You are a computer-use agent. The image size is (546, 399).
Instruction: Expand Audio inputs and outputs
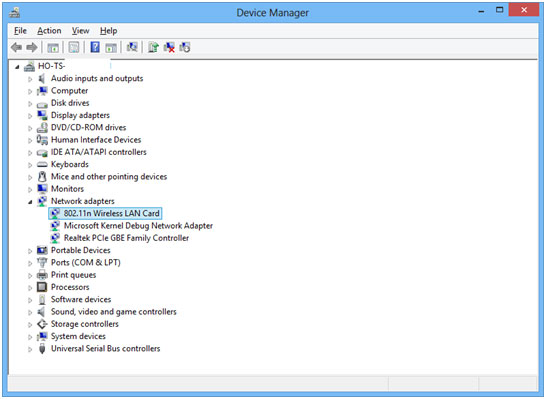click(x=30, y=79)
